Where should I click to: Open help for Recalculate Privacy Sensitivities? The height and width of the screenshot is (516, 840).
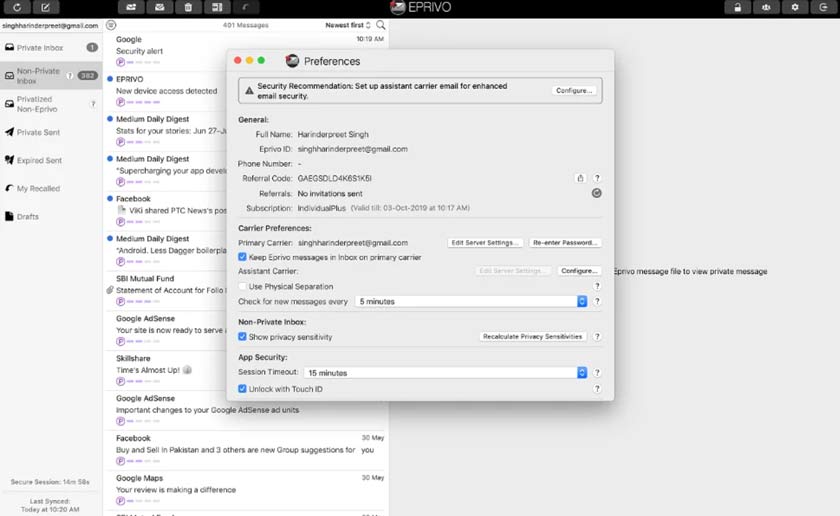(597, 336)
